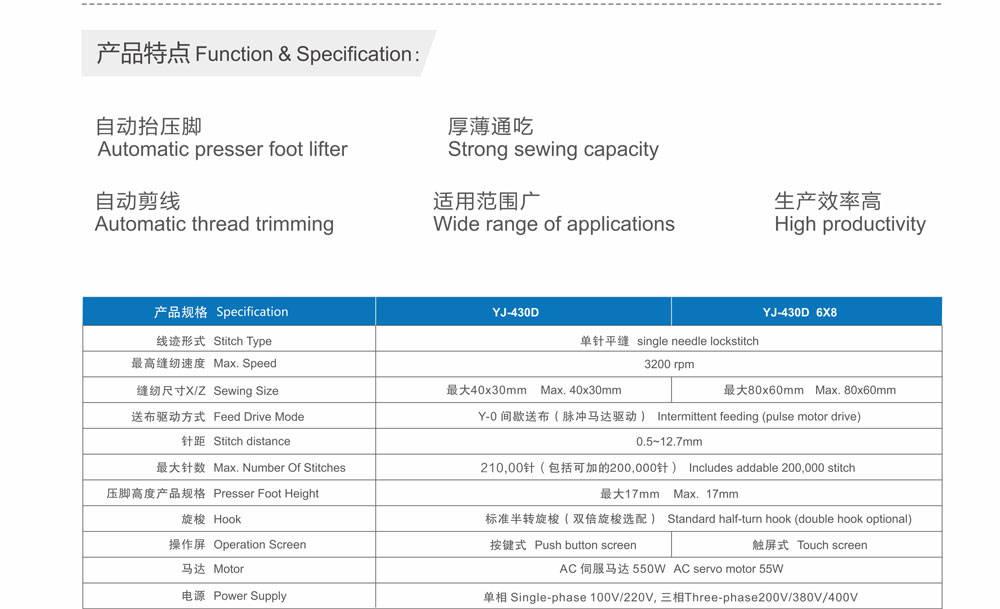Click 'Max. Number Of Stitches' label
The height and width of the screenshot is (609, 1000).
pos(279,467)
